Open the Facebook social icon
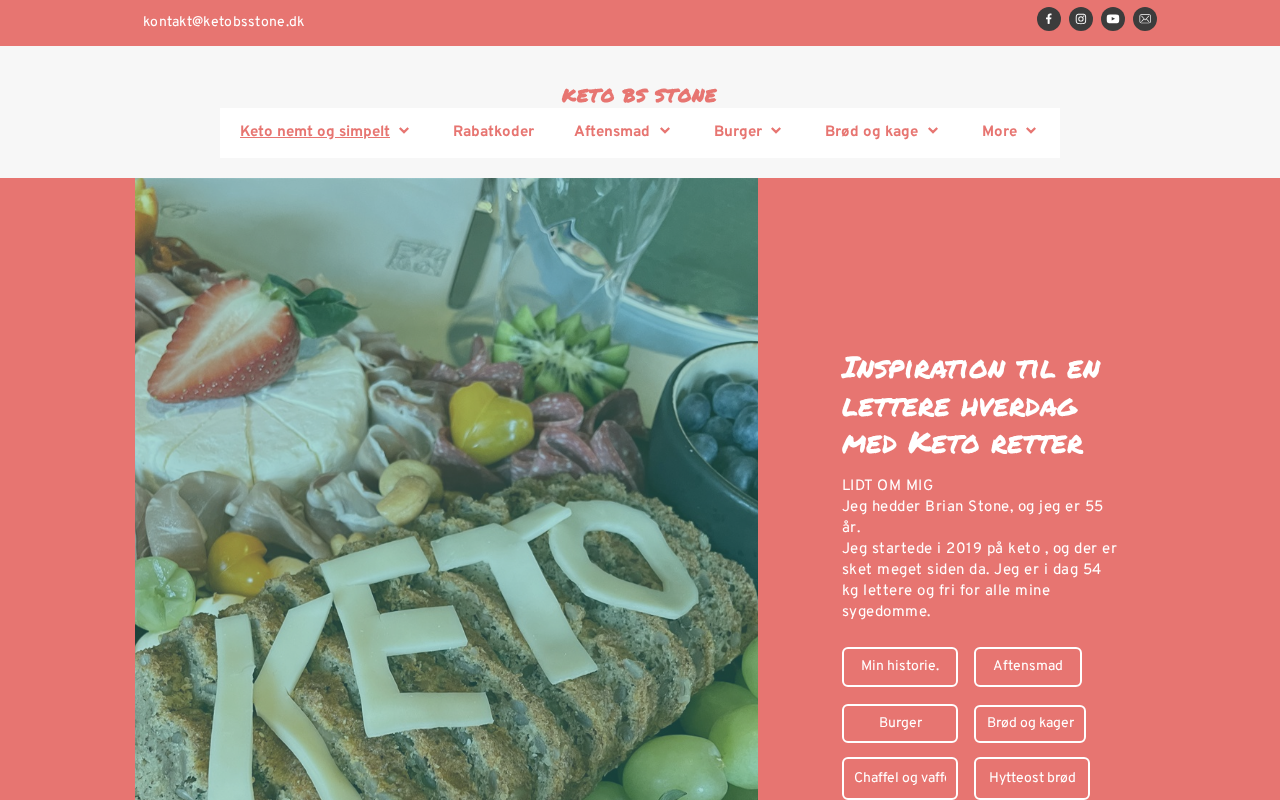1280x800 pixels. pyautogui.click(x=1049, y=19)
